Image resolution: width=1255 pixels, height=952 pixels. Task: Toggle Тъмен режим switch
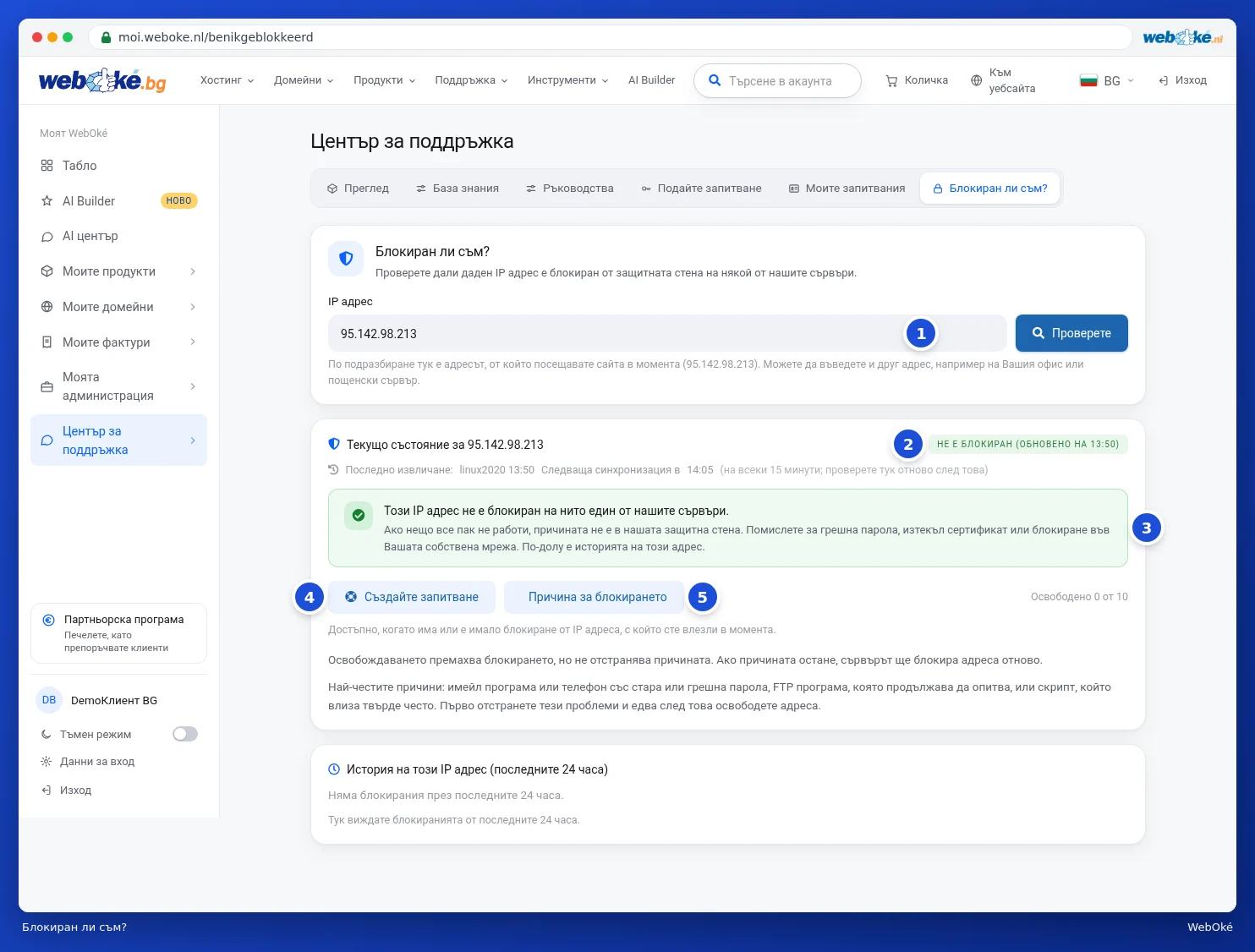pyautogui.click(x=185, y=734)
